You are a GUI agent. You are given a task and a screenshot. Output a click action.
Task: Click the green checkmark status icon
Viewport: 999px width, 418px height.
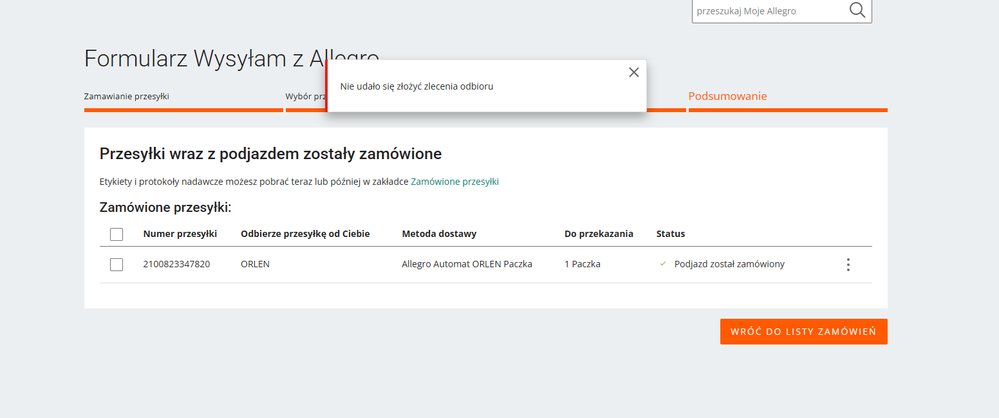pos(662,264)
